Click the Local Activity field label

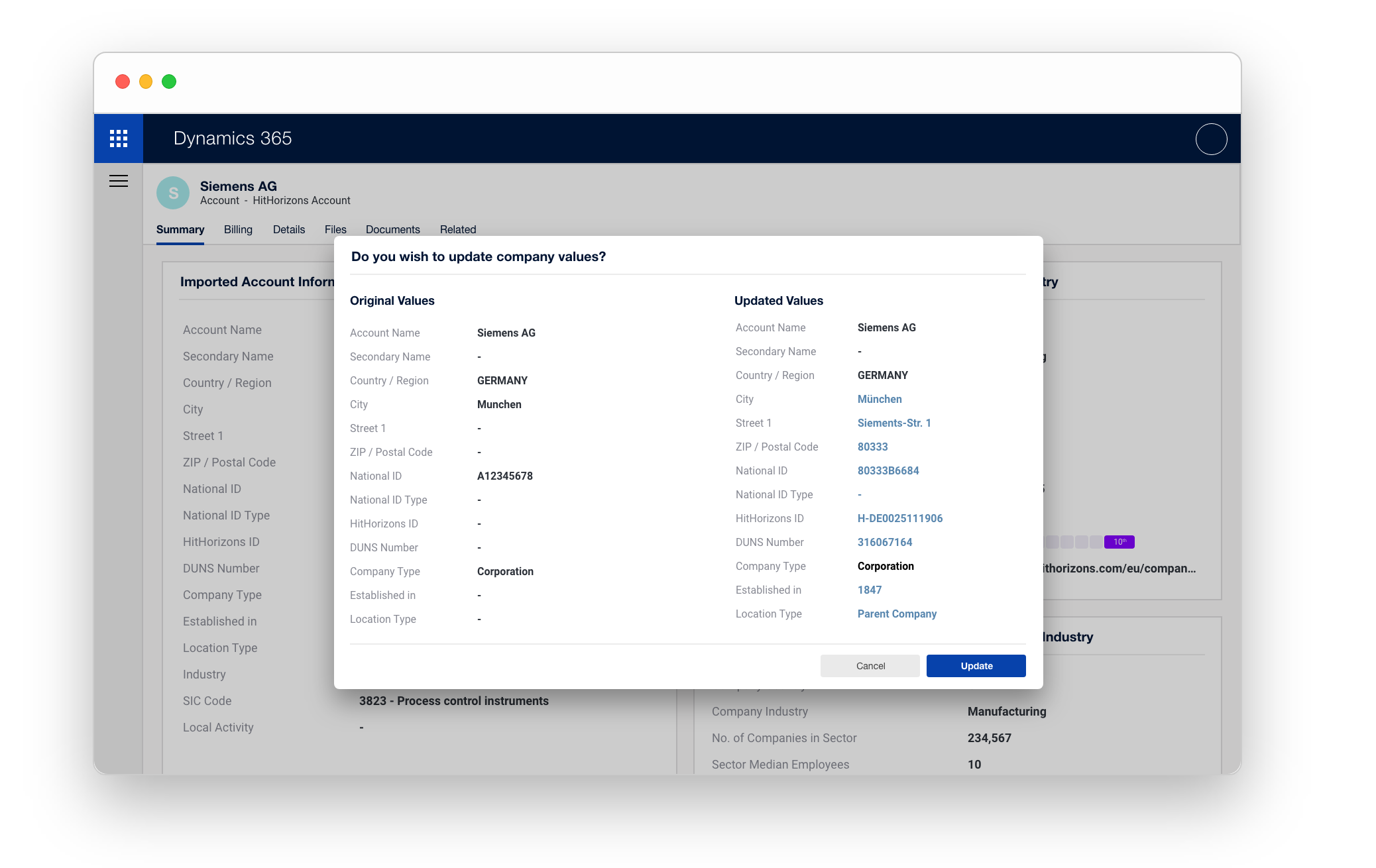coord(218,727)
